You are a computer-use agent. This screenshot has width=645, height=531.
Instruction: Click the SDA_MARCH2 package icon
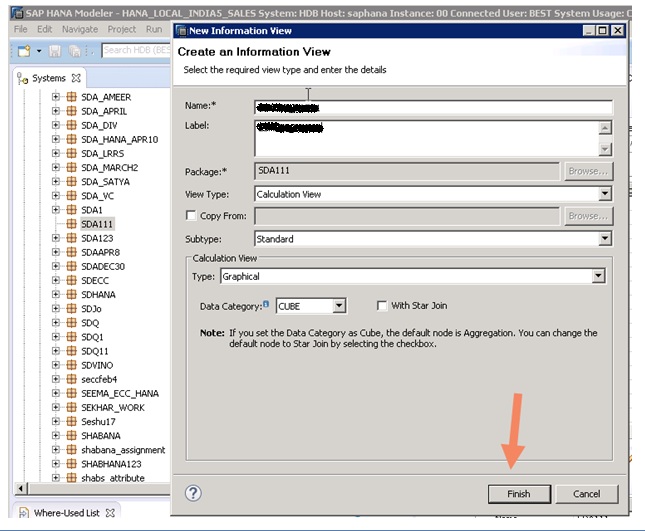pos(72,167)
